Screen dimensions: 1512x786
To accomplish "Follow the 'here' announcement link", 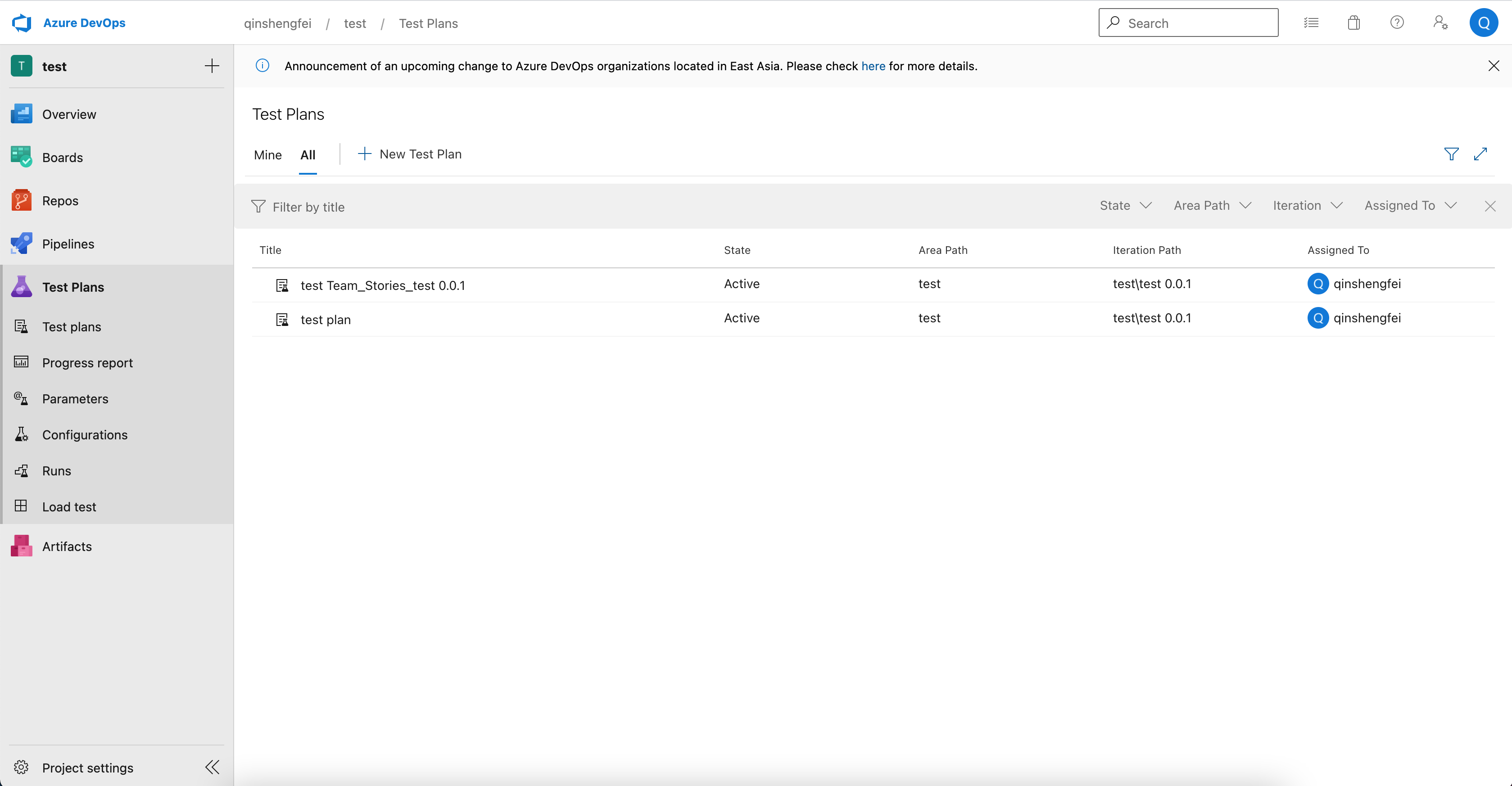I will tap(873, 66).
